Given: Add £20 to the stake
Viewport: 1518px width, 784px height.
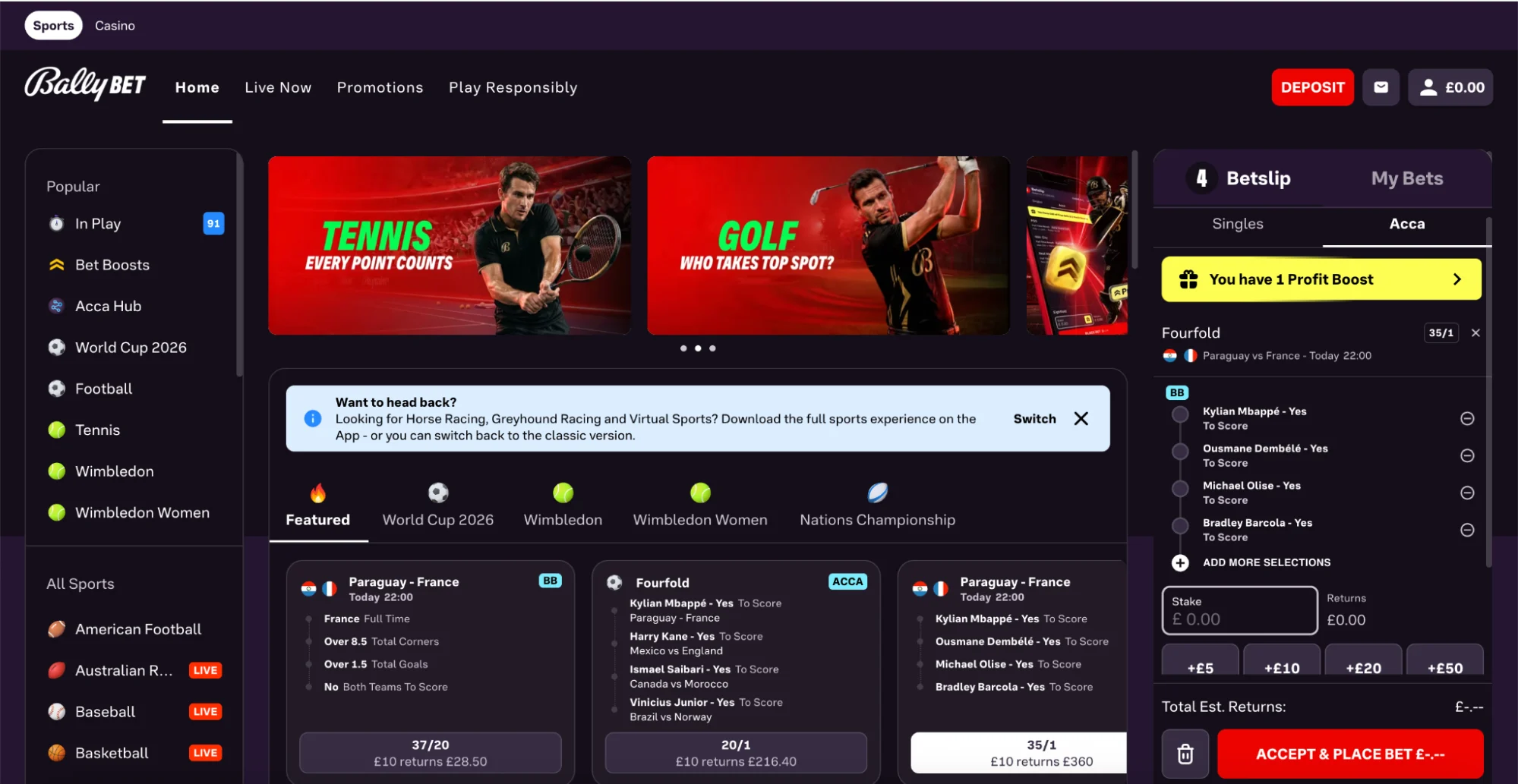Looking at the screenshot, I should coord(1363,661).
